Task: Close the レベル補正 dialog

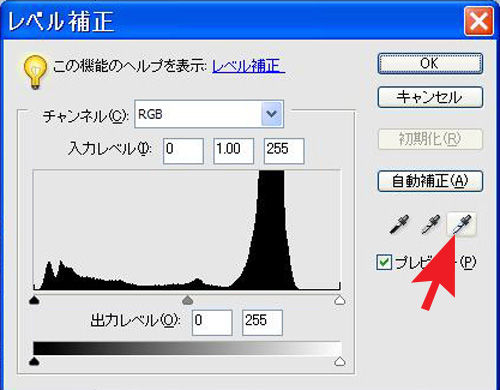Action: [479, 21]
